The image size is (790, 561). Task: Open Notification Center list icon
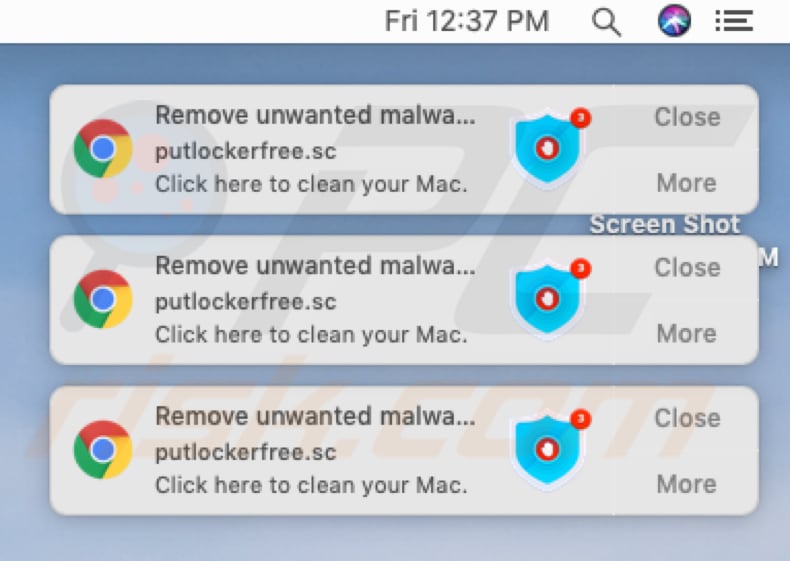coord(734,22)
